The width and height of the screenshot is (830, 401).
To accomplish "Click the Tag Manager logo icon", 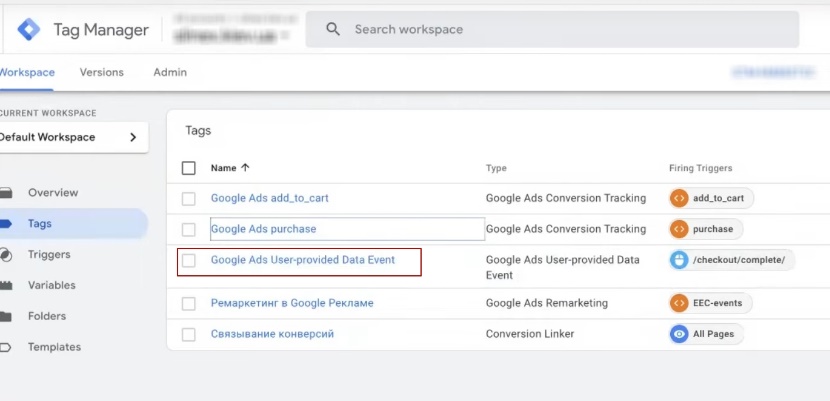I will (x=29, y=30).
